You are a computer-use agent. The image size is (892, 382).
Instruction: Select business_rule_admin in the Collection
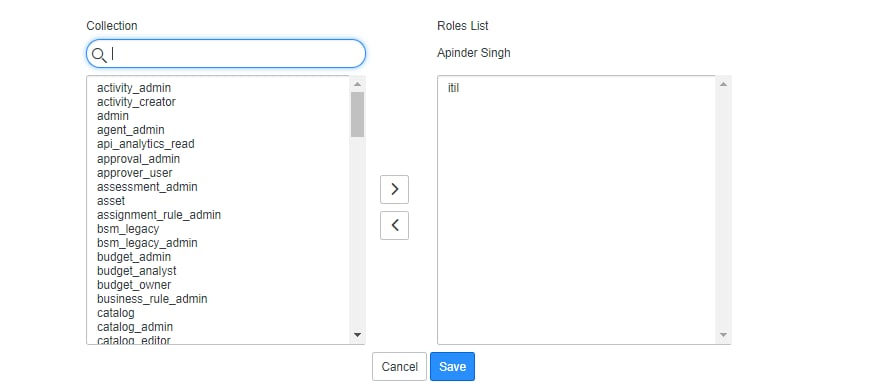point(152,299)
